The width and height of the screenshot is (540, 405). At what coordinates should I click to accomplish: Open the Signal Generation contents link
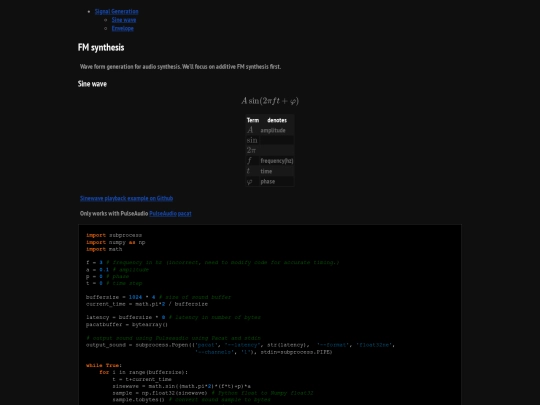click(x=116, y=11)
